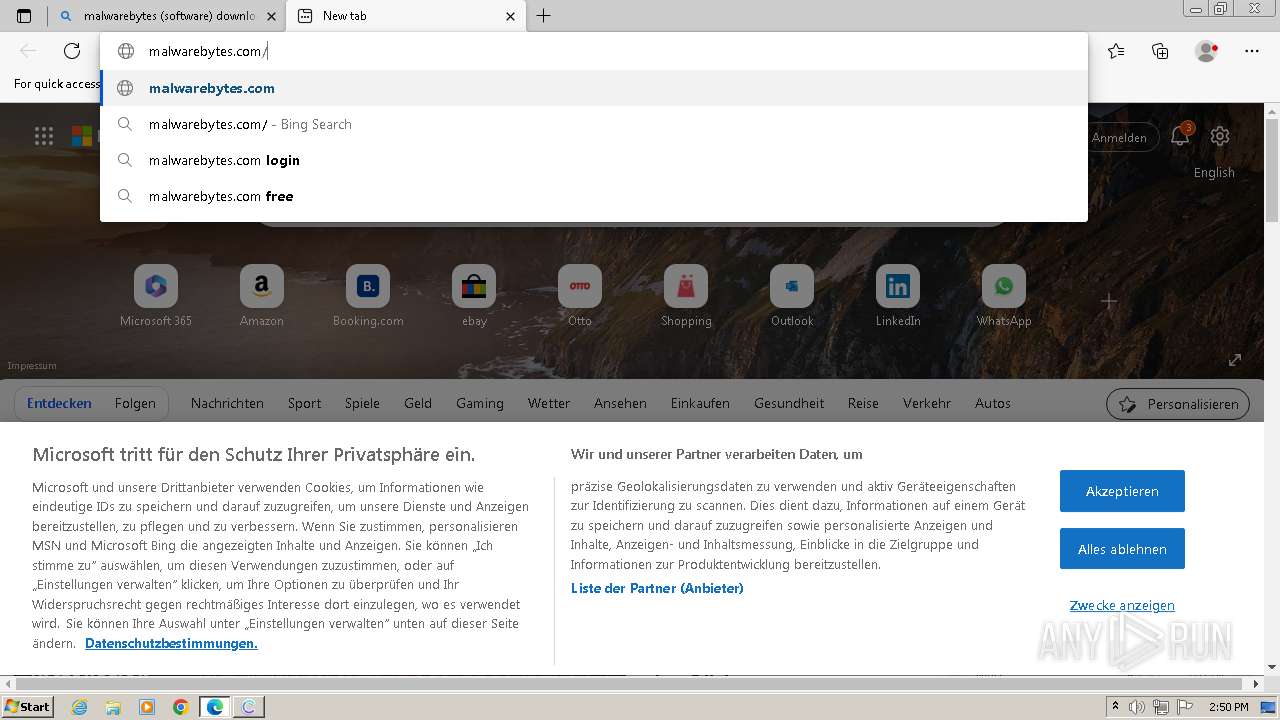Viewport: 1280px width, 720px height.
Task: Open the Einkaufen category
Action: 700,403
